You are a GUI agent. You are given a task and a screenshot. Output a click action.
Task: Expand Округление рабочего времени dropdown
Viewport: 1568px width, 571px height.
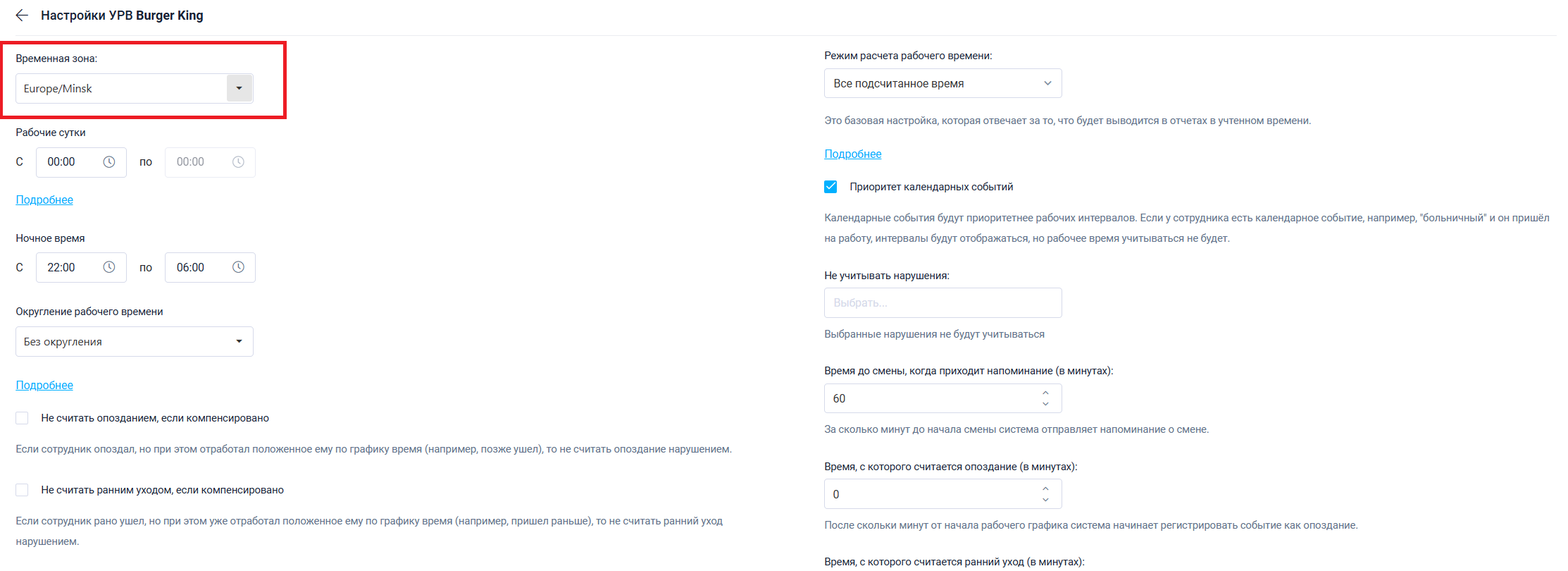(x=134, y=342)
